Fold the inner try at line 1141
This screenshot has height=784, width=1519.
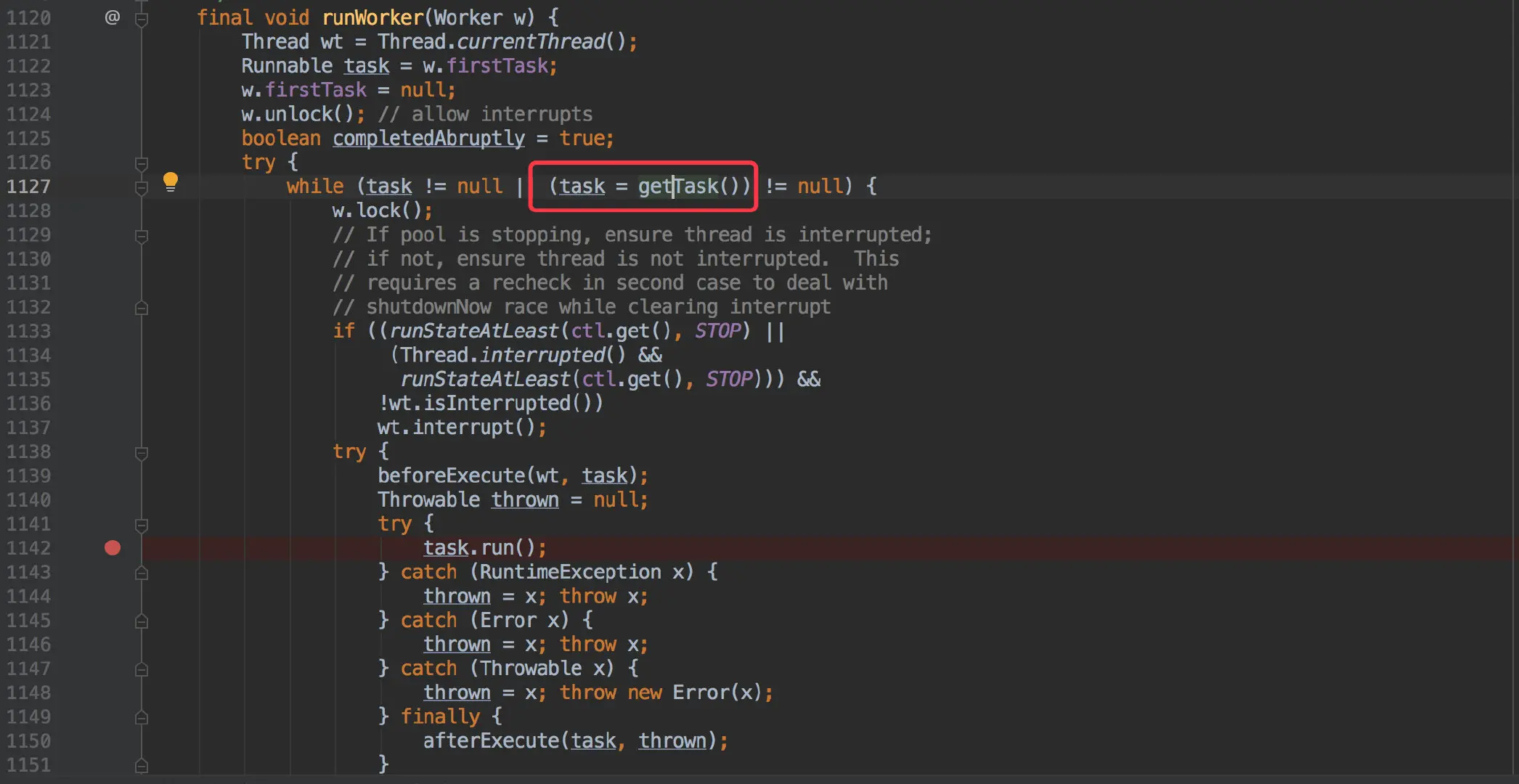coord(142,524)
